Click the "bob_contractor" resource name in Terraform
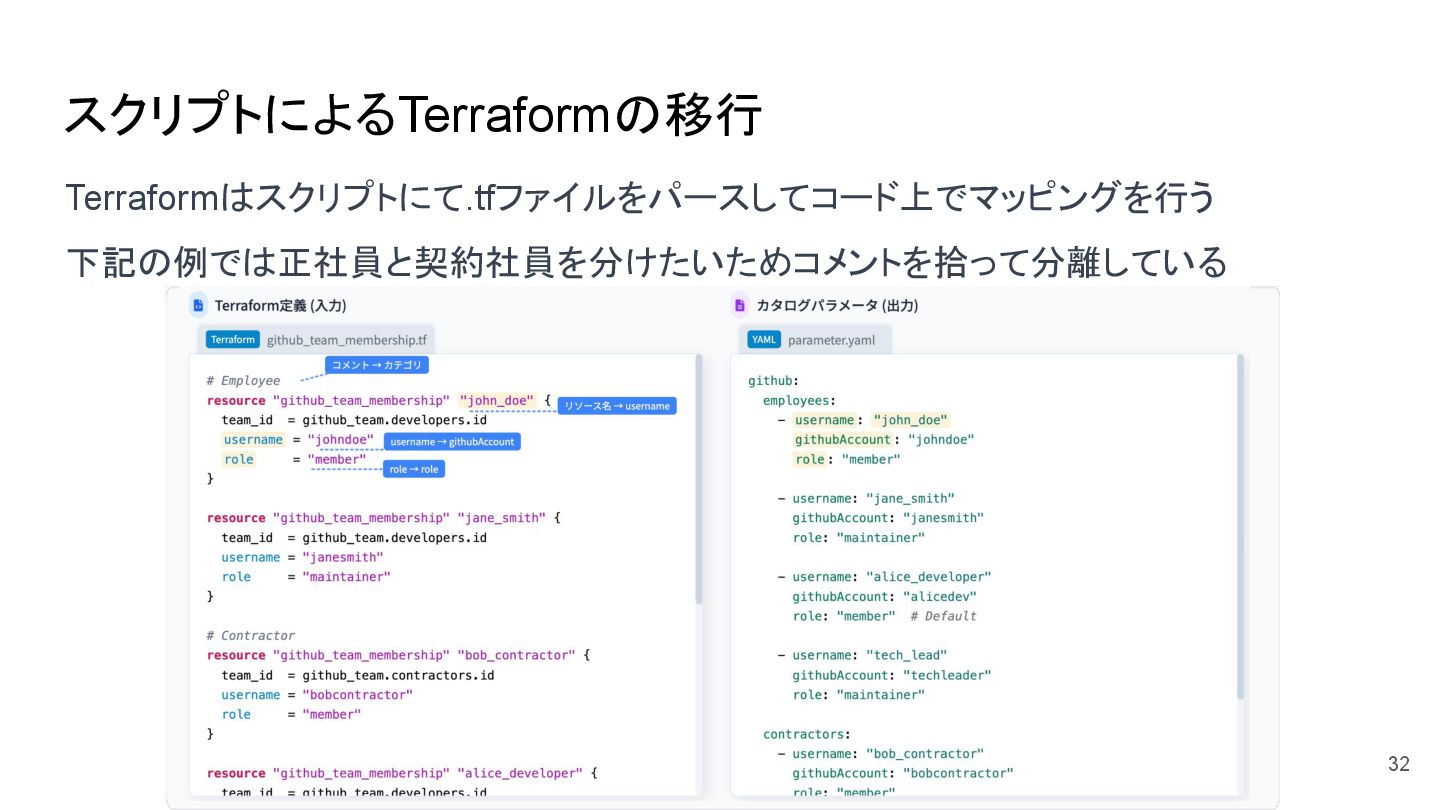The image size is (1440, 810). click(516, 655)
